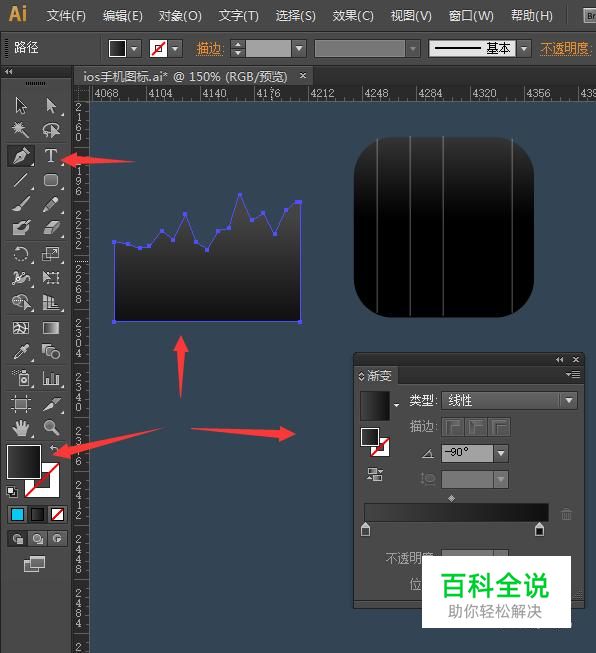
Task: Open gradient preset swatch dropdown arrow
Action: click(396, 405)
